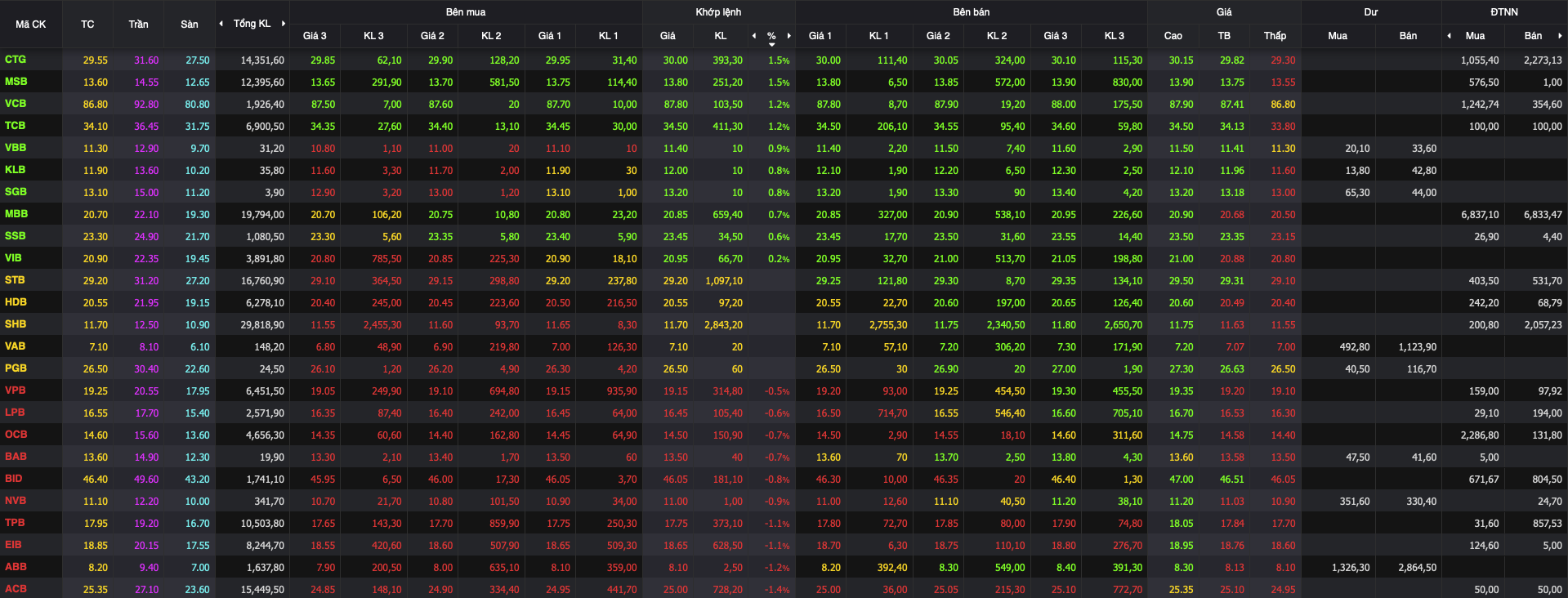Open the HDB stock symbol
This screenshot has height=598, width=1568.
(x=16, y=302)
